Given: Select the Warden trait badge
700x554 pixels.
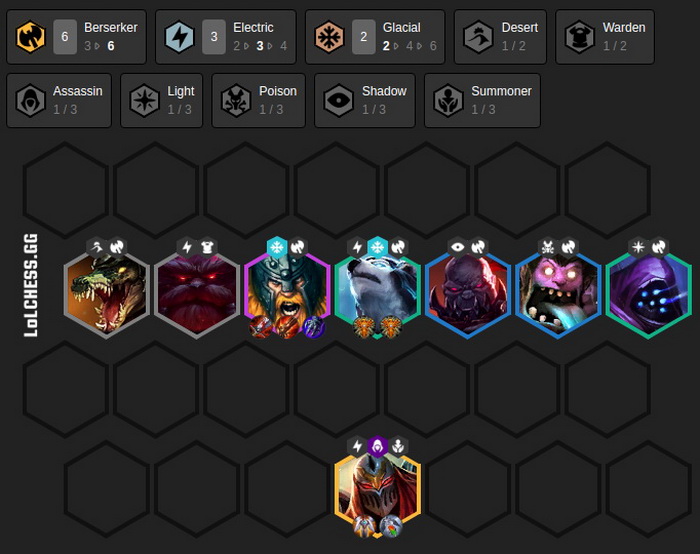Looking at the screenshot, I should point(605,37).
